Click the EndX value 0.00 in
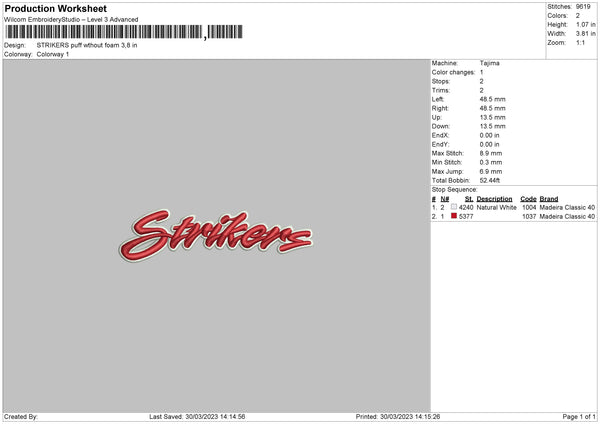 (x=489, y=135)
